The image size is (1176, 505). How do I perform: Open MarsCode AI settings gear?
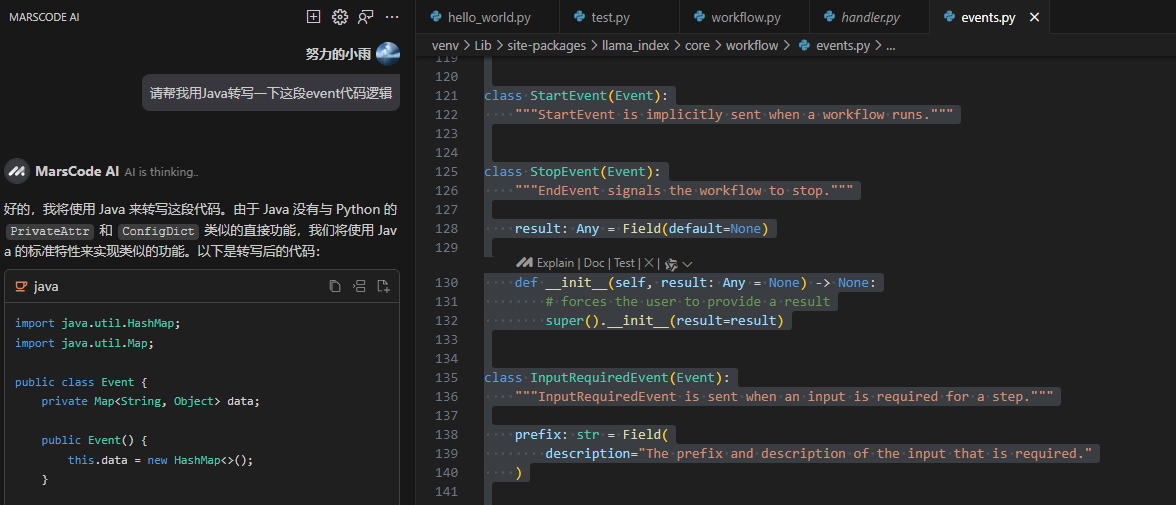click(x=340, y=17)
